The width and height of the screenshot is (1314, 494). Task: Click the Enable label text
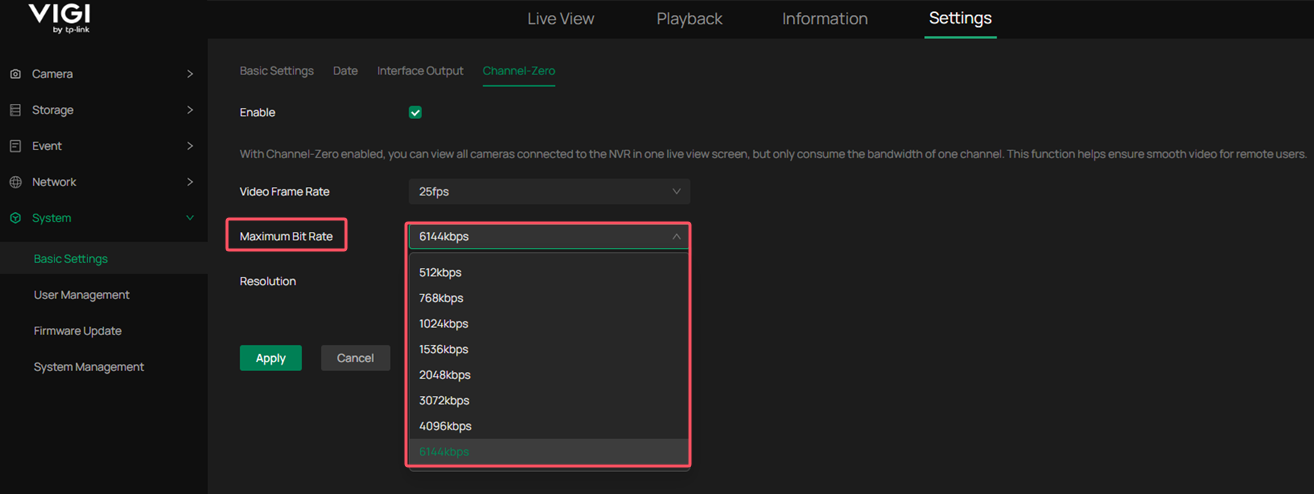click(258, 112)
